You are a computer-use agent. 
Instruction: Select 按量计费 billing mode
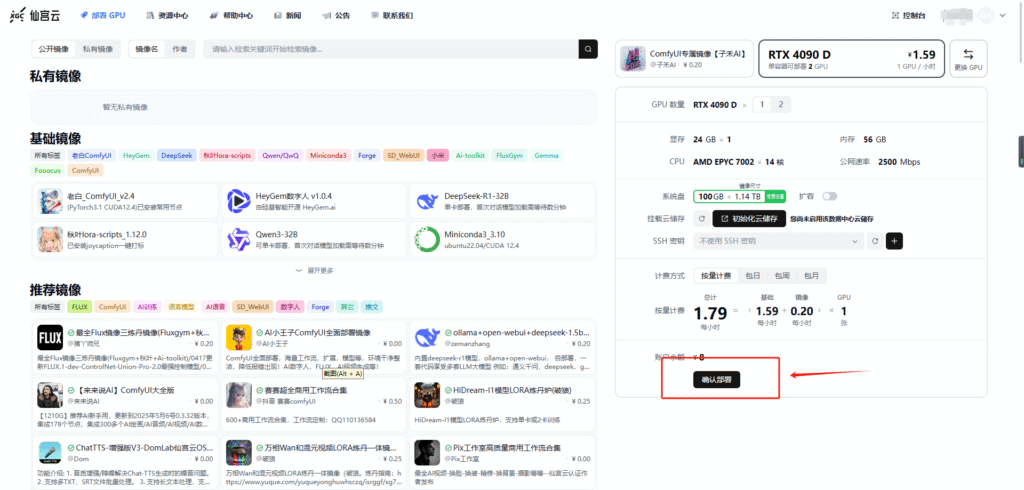[716, 276]
